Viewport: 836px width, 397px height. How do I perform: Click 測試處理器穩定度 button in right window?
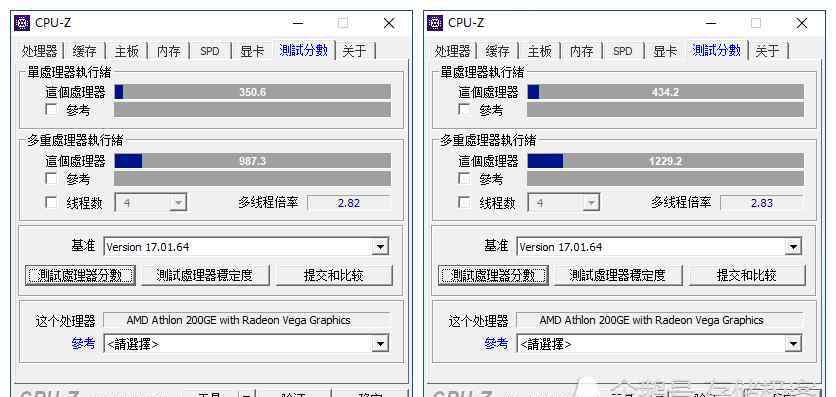pos(618,276)
